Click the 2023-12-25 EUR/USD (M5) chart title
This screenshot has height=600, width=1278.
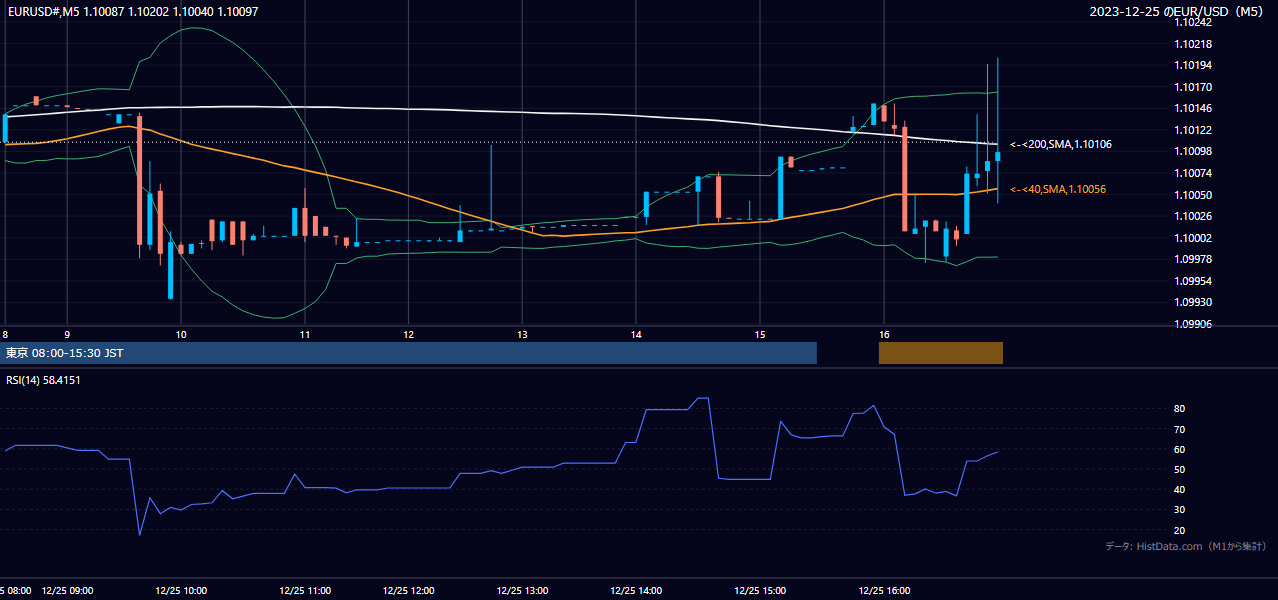point(1177,11)
